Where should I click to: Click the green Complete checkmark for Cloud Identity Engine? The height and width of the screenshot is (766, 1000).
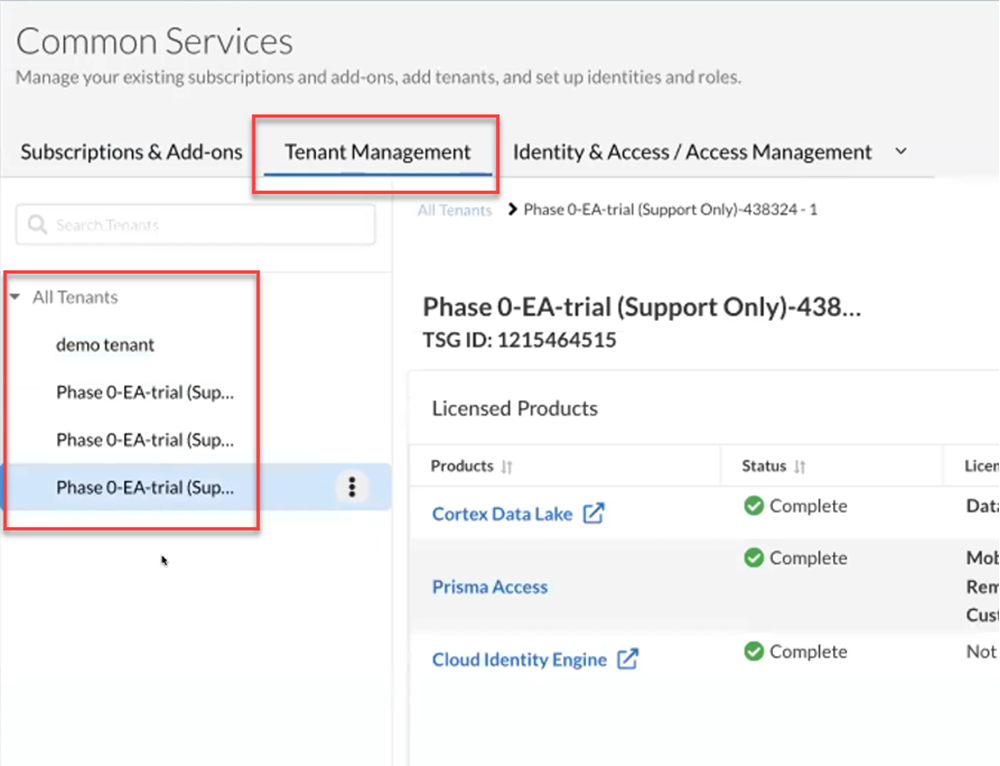pyautogui.click(x=754, y=652)
